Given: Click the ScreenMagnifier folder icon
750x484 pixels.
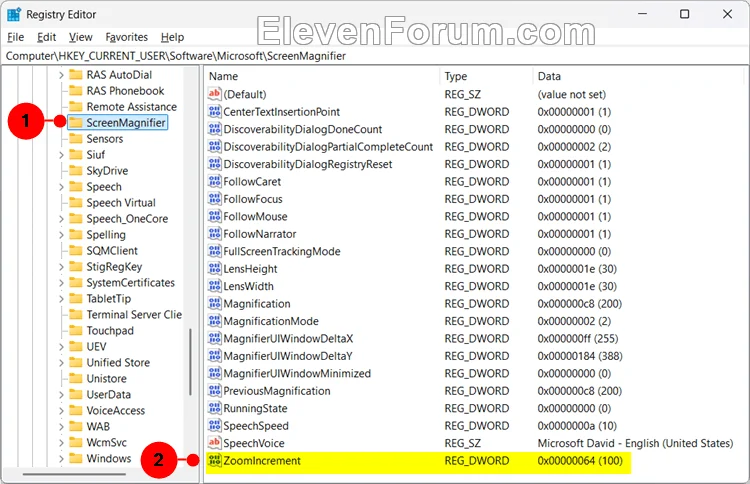Looking at the screenshot, I should point(76,122).
